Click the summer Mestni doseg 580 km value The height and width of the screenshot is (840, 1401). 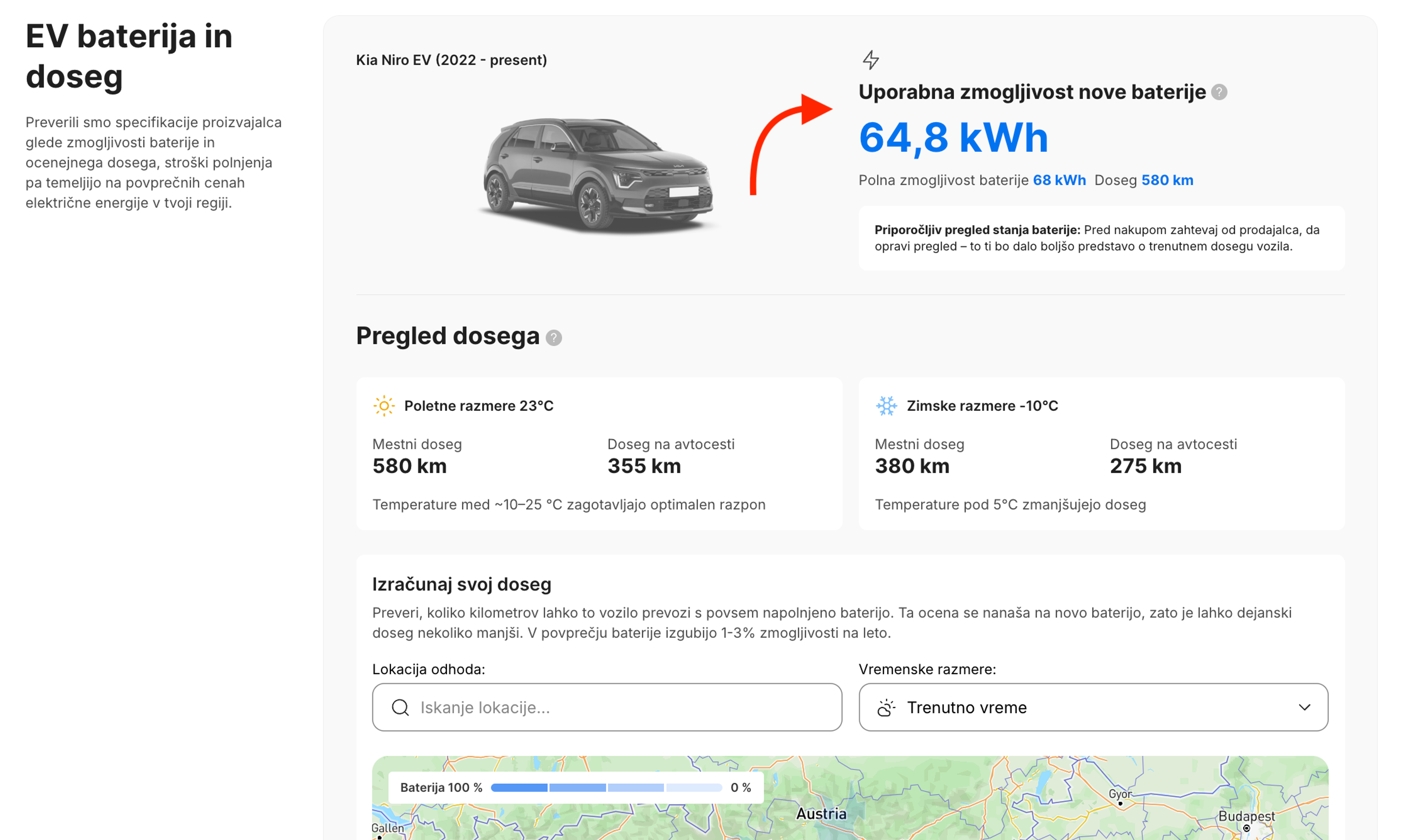coord(409,466)
